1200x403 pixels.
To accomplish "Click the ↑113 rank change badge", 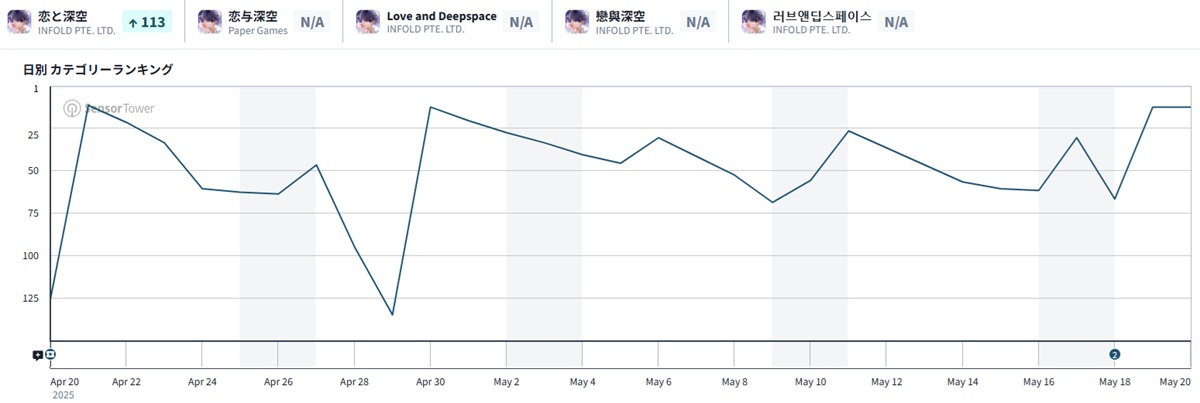I will pyautogui.click(x=147, y=22).
